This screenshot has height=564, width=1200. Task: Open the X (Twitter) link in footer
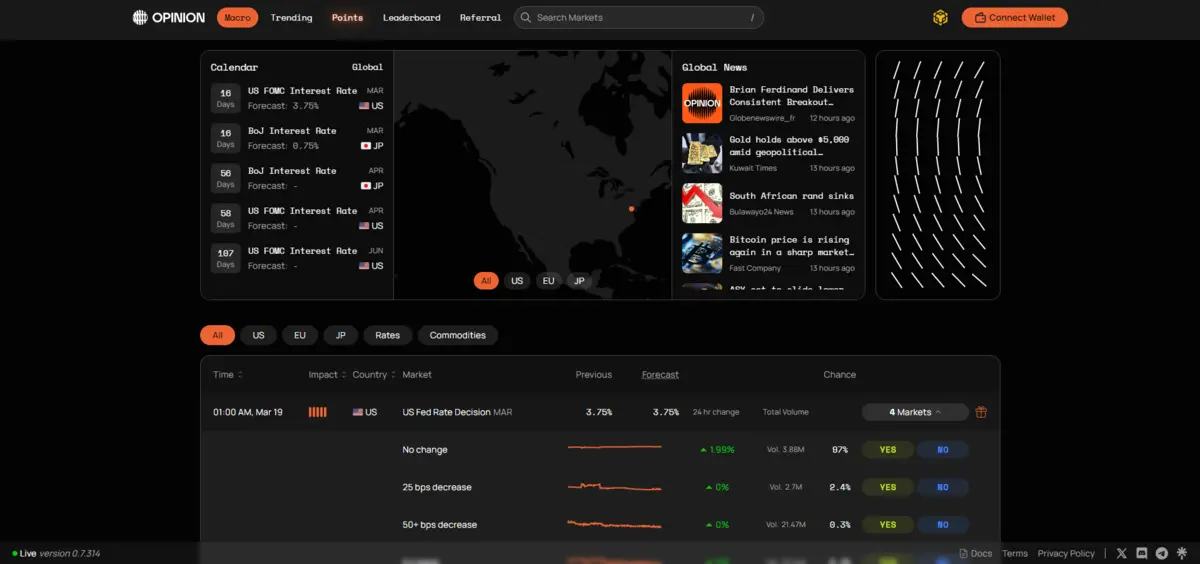(1121, 553)
